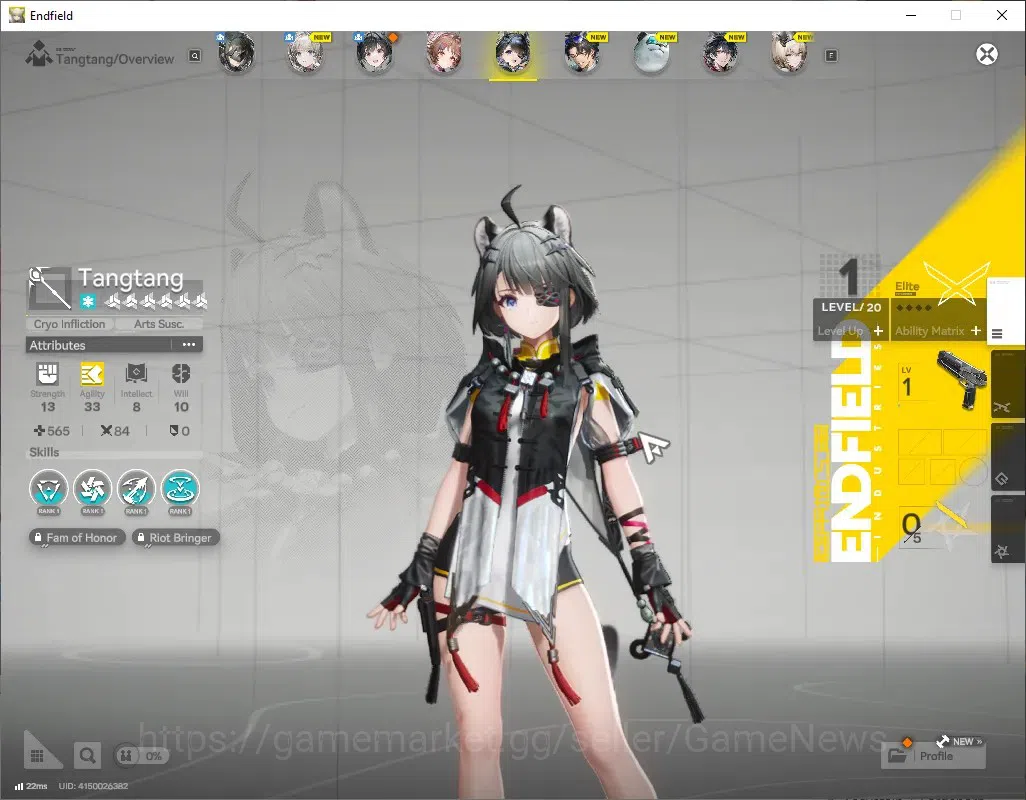Click the HP value 565
Image resolution: width=1026 pixels, height=800 pixels.
pyautogui.click(x=52, y=431)
